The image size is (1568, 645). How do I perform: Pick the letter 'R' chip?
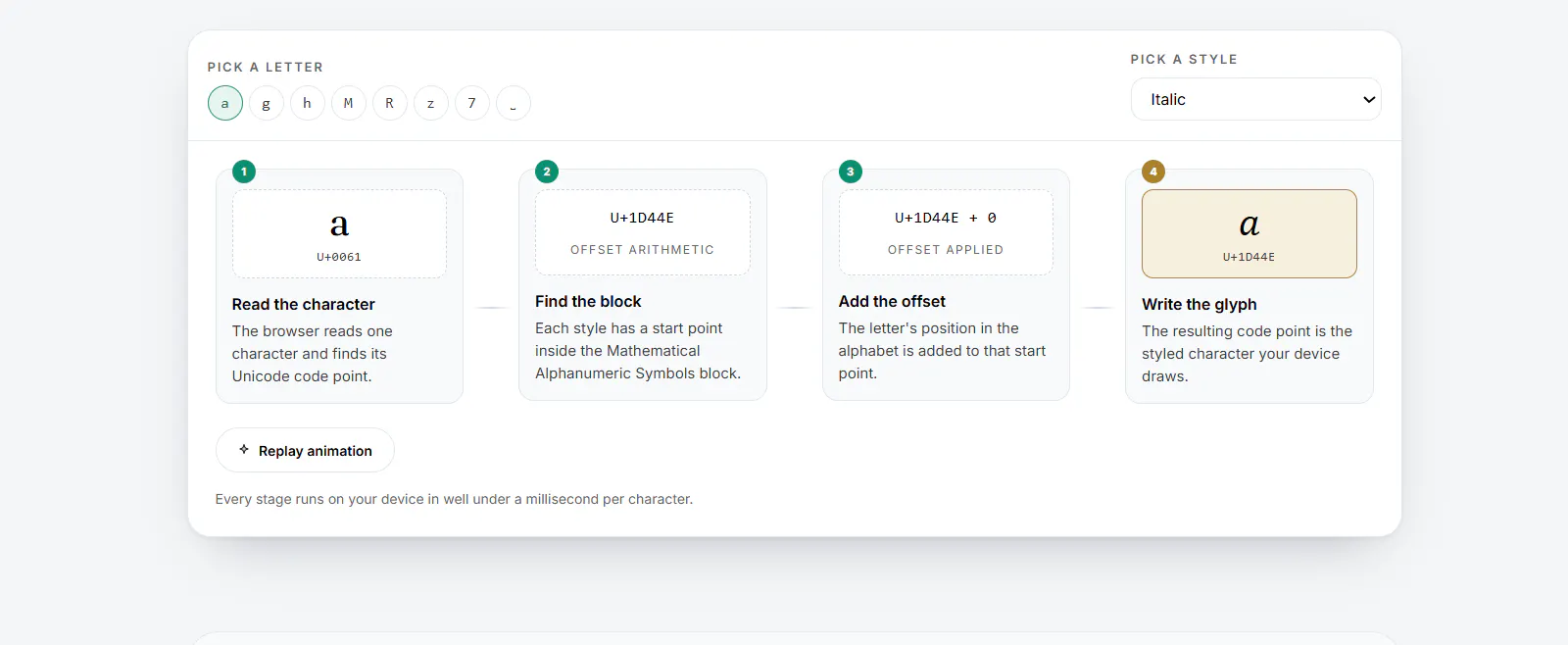(x=390, y=103)
